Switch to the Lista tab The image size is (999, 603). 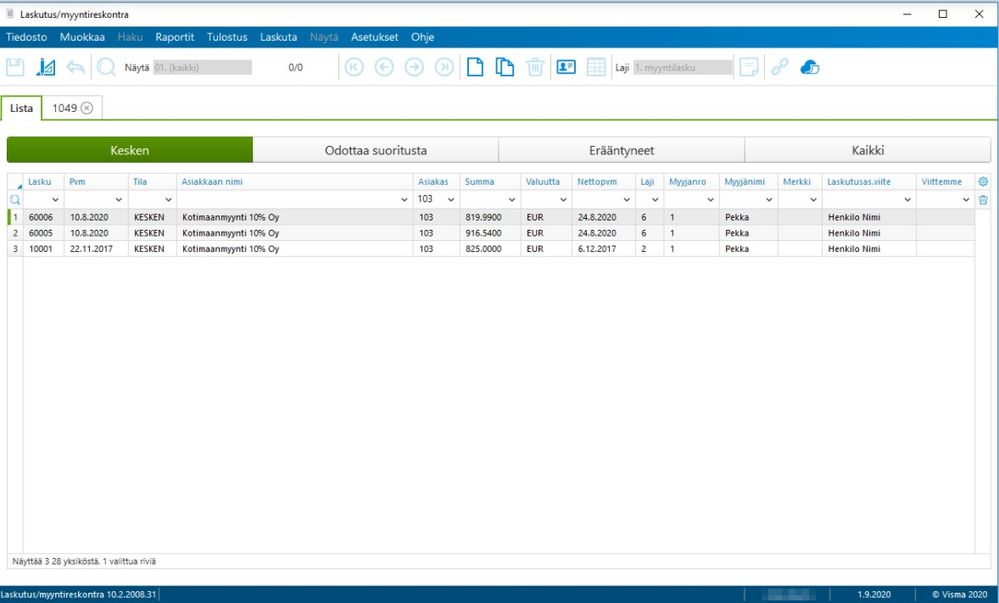point(21,108)
